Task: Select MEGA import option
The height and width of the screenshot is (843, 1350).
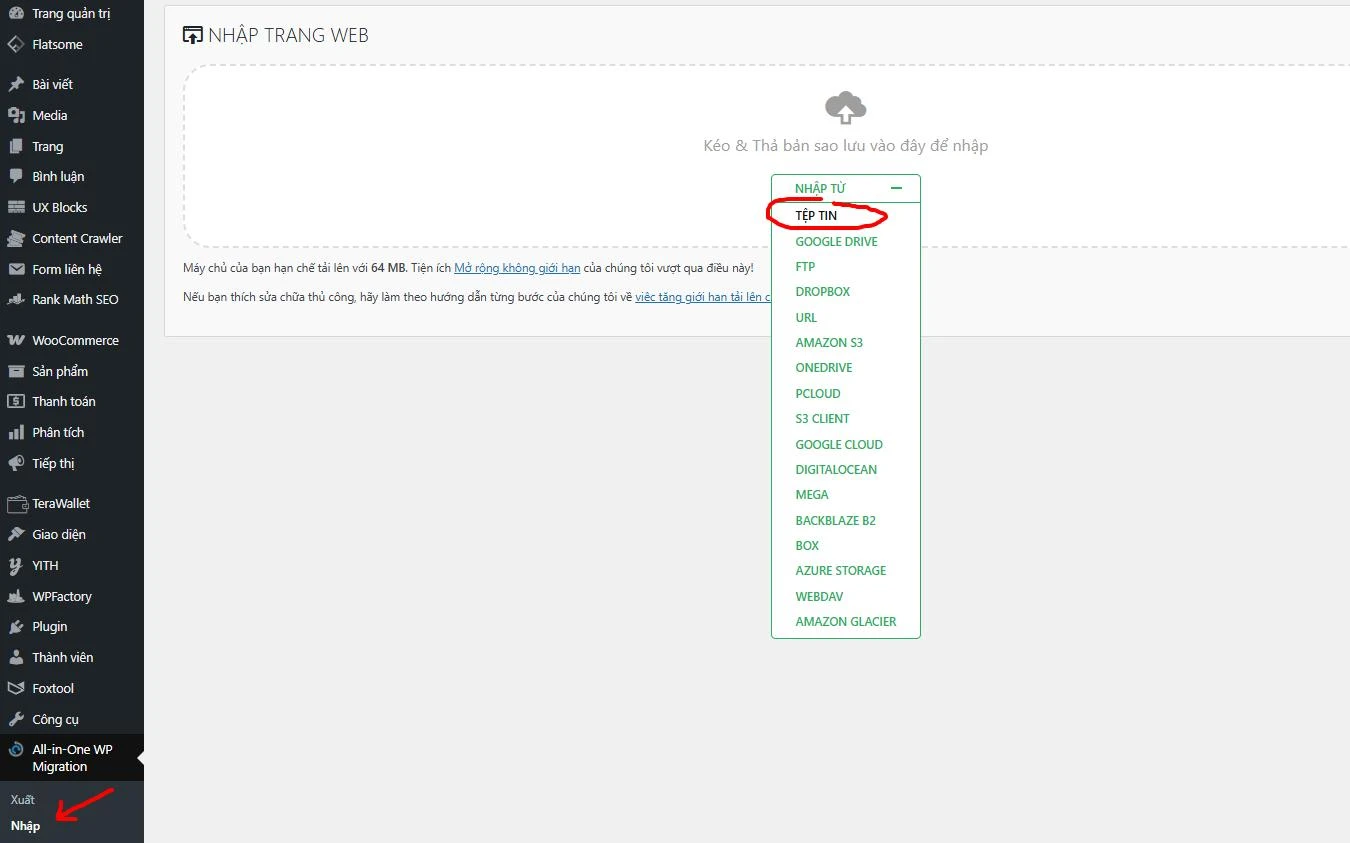Action: pos(812,494)
